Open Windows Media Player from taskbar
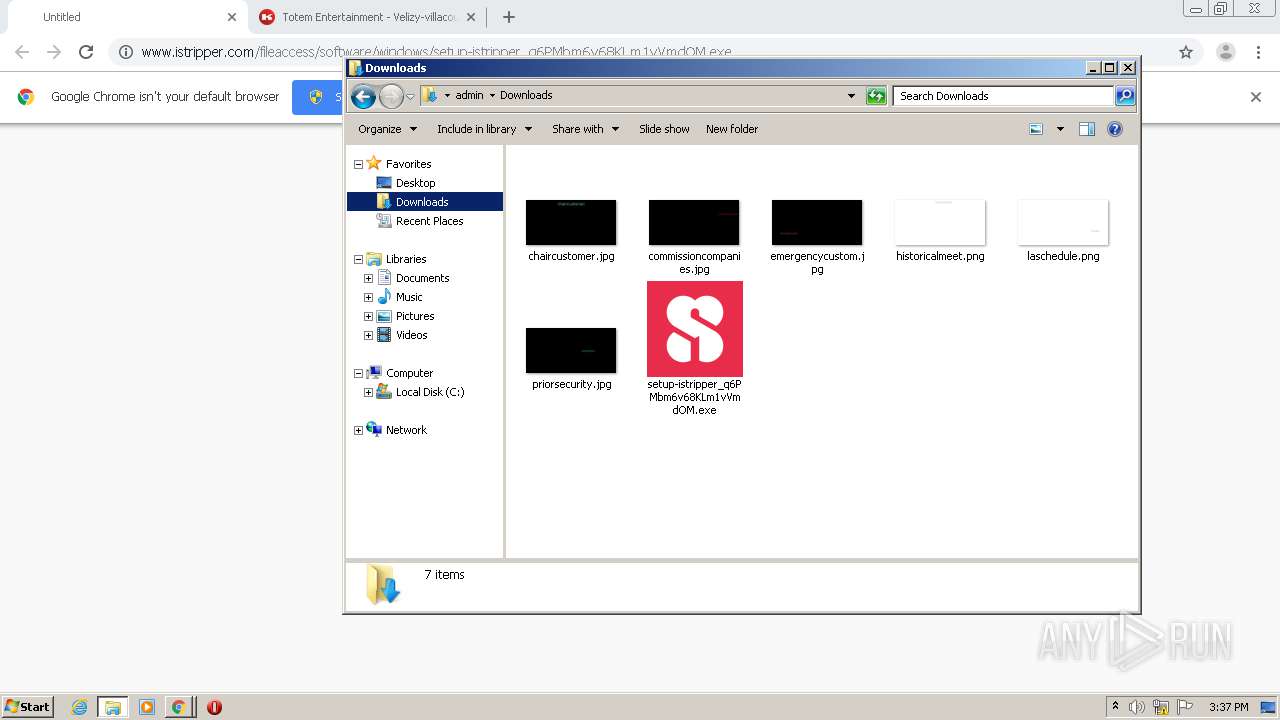 [146, 707]
